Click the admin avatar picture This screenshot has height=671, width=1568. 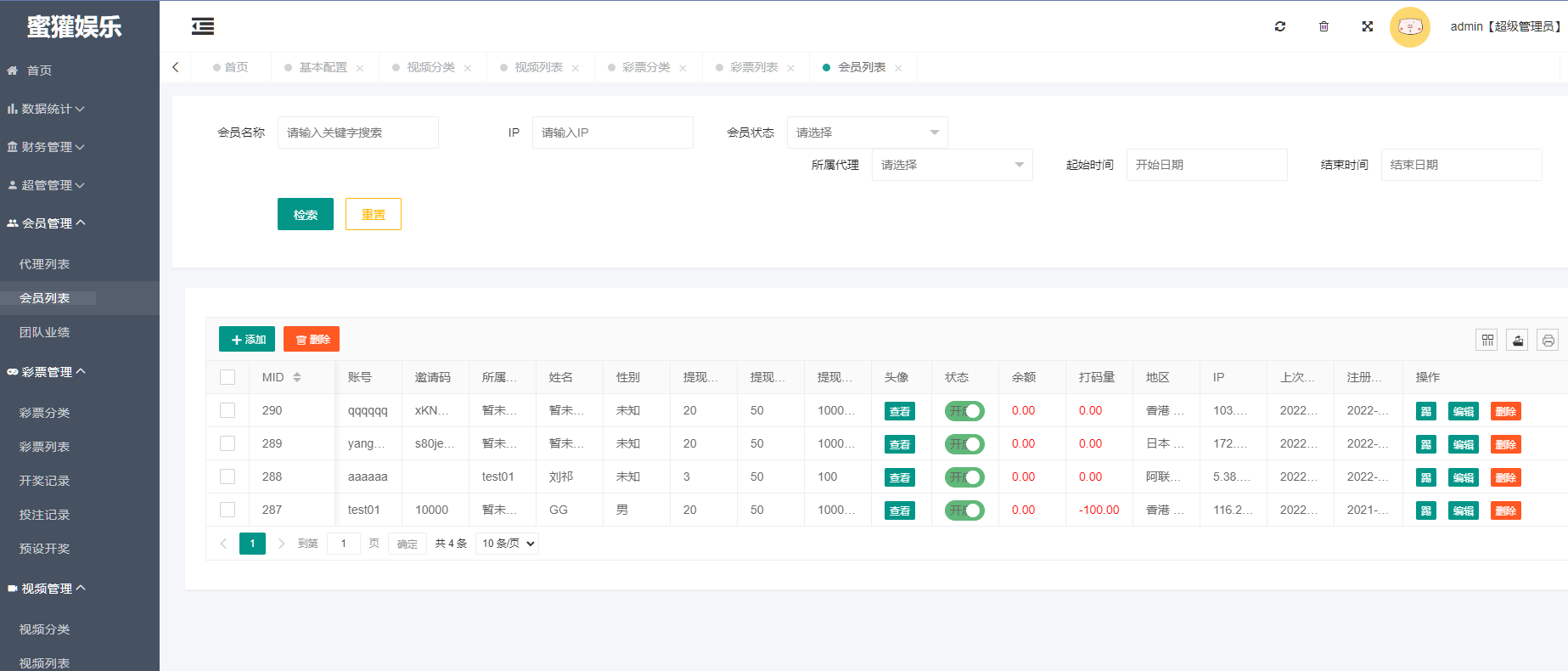click(x=1409, y=27)
